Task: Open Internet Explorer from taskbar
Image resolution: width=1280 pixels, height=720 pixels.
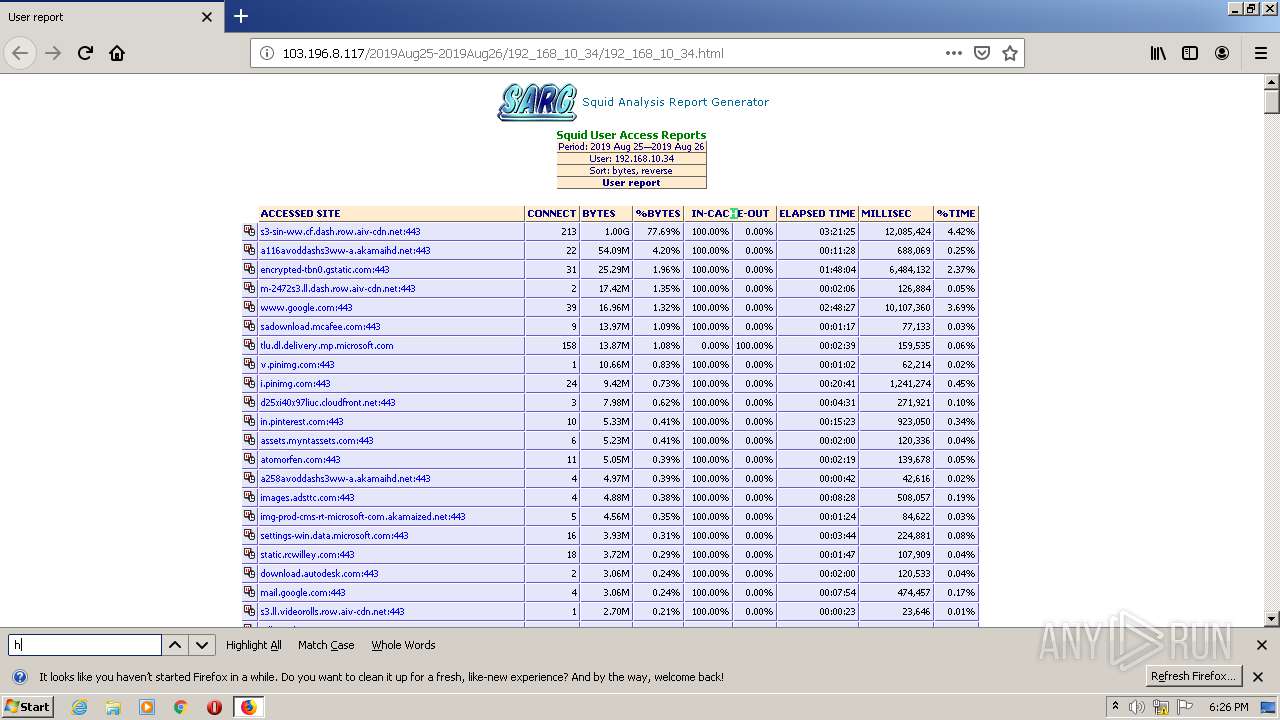Action: point(79,707)
